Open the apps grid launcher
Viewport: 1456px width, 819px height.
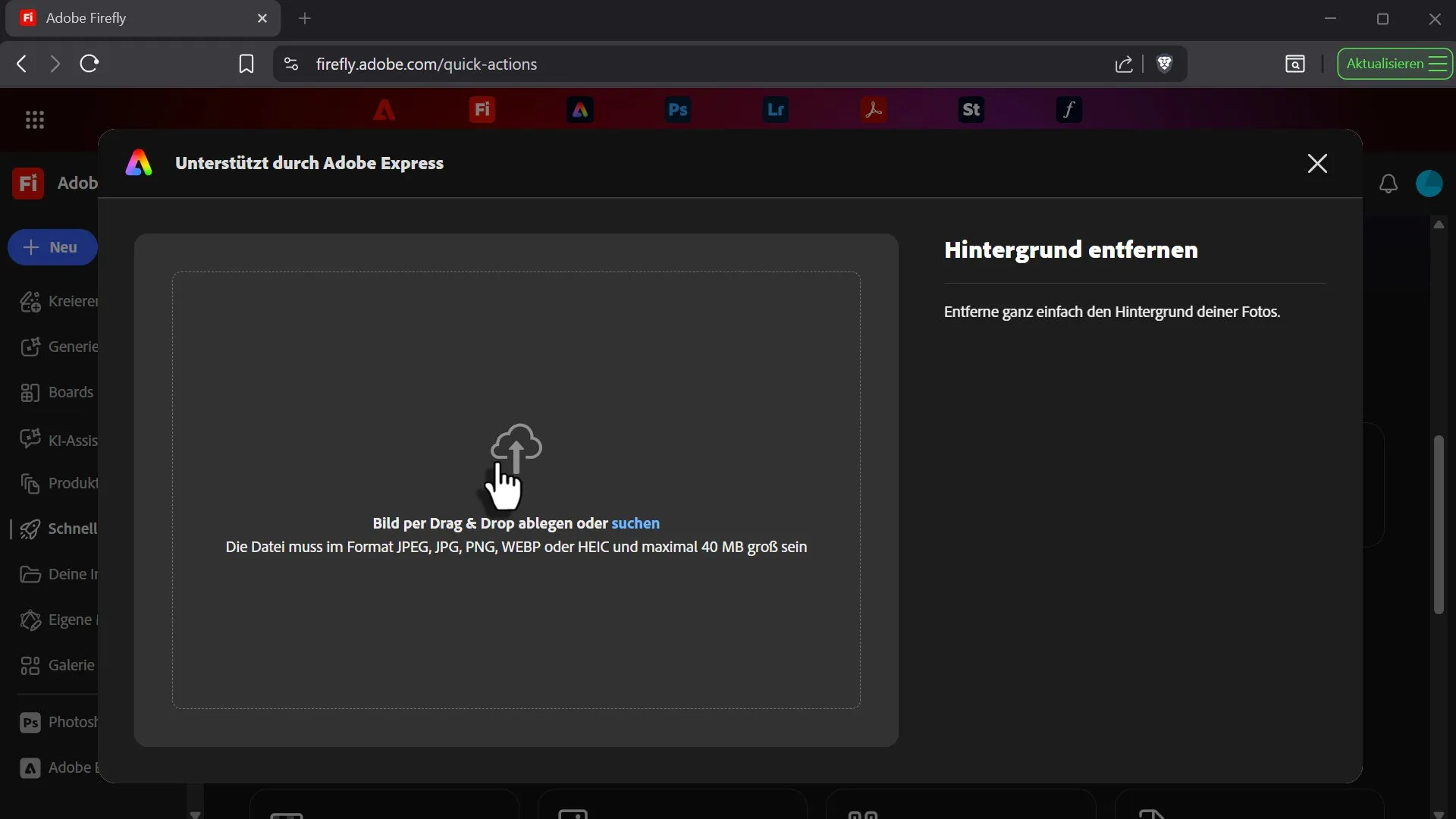point(35,120)
